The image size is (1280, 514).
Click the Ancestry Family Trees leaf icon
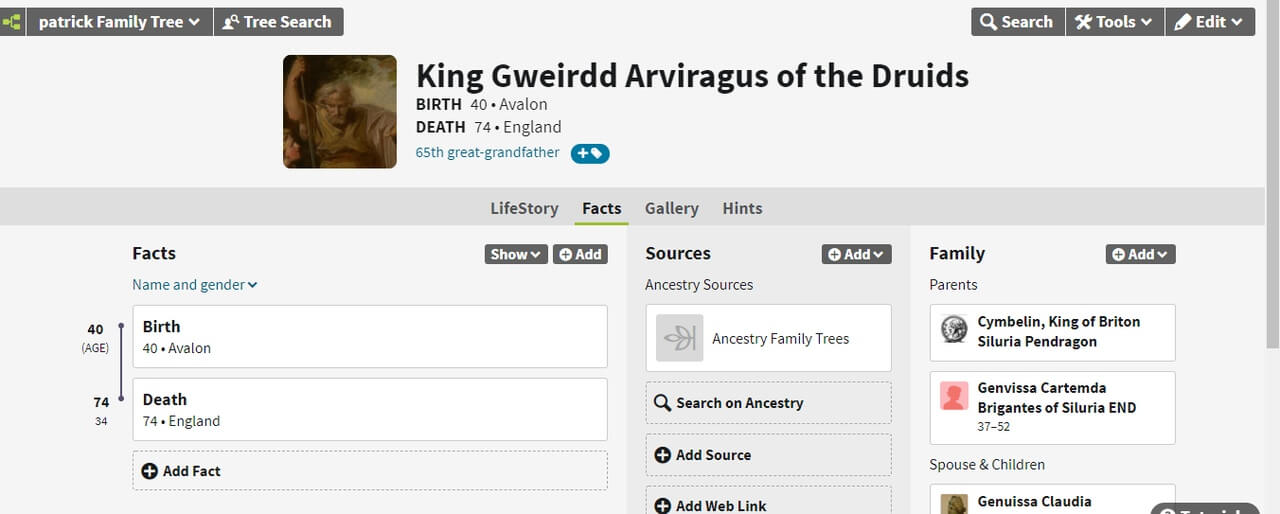pos(680,338)
